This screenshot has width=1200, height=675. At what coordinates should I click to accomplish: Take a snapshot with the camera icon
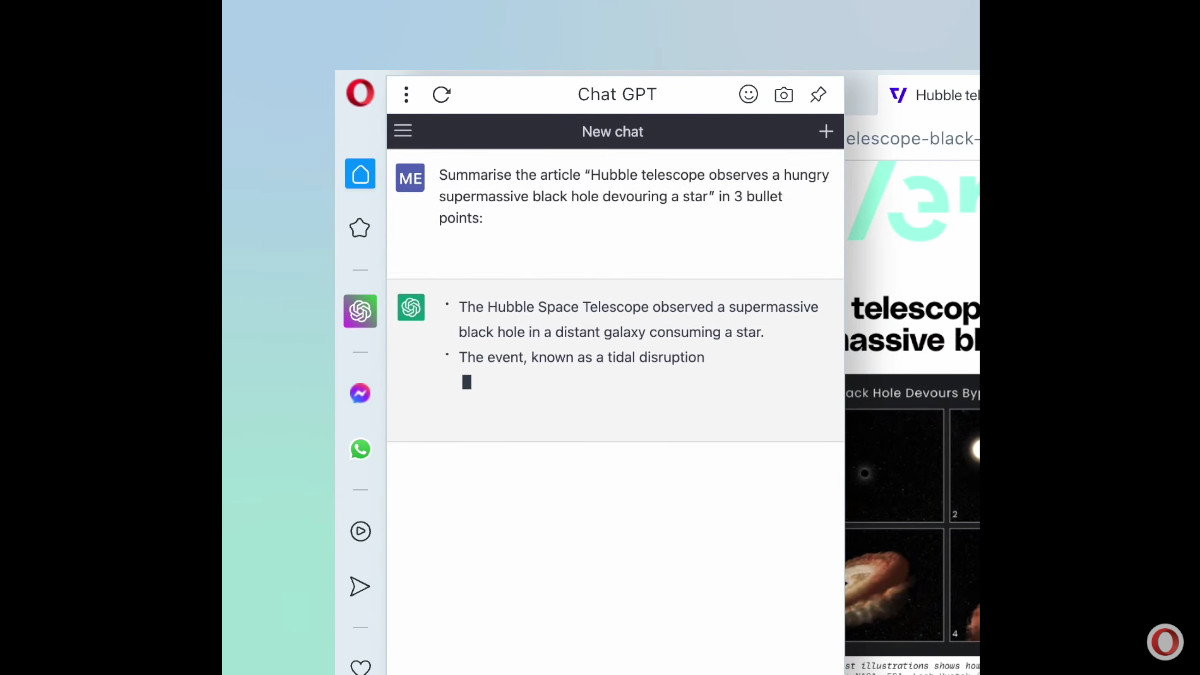[784, 95]
